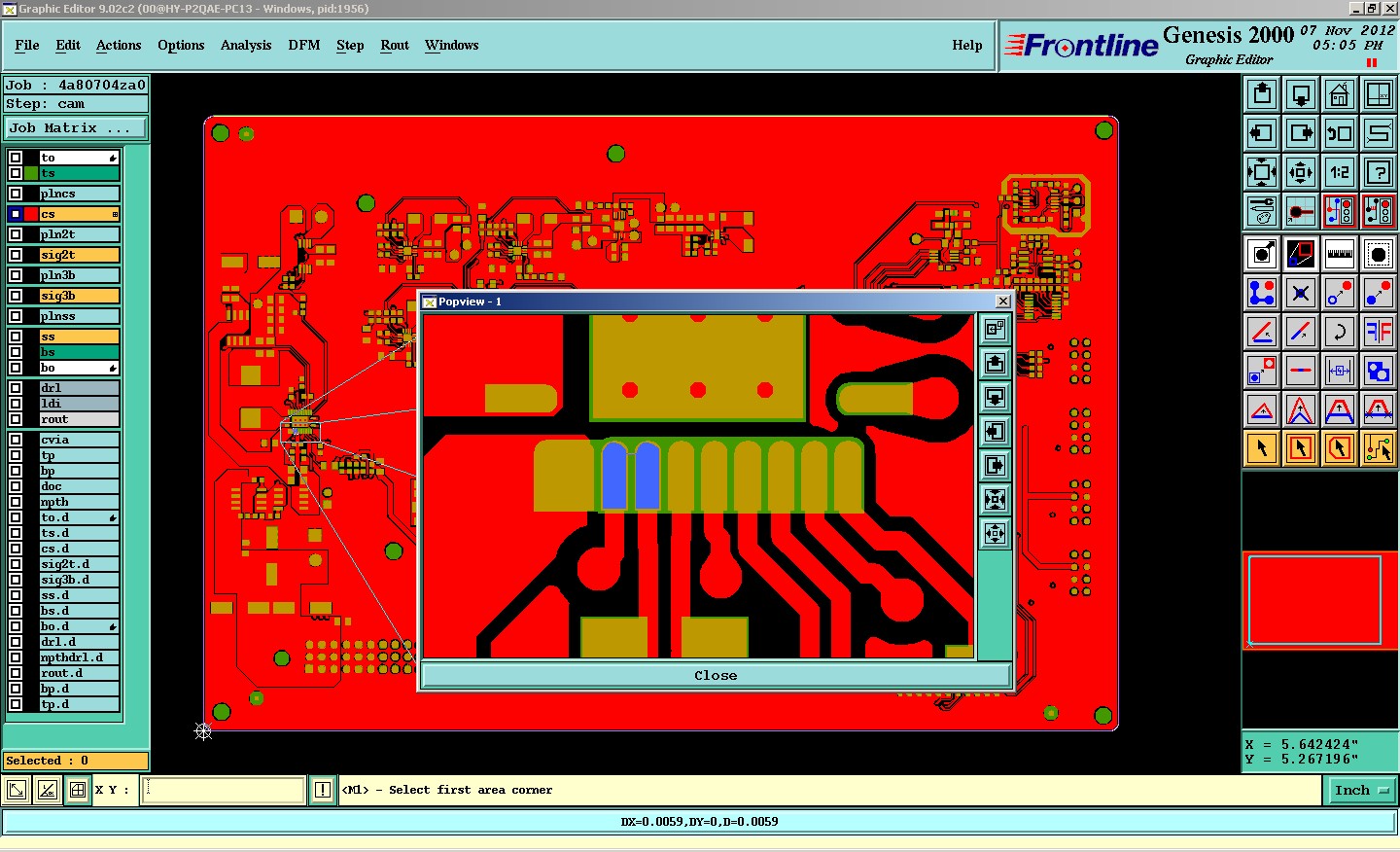Open the Rout menu

point(395,45)
